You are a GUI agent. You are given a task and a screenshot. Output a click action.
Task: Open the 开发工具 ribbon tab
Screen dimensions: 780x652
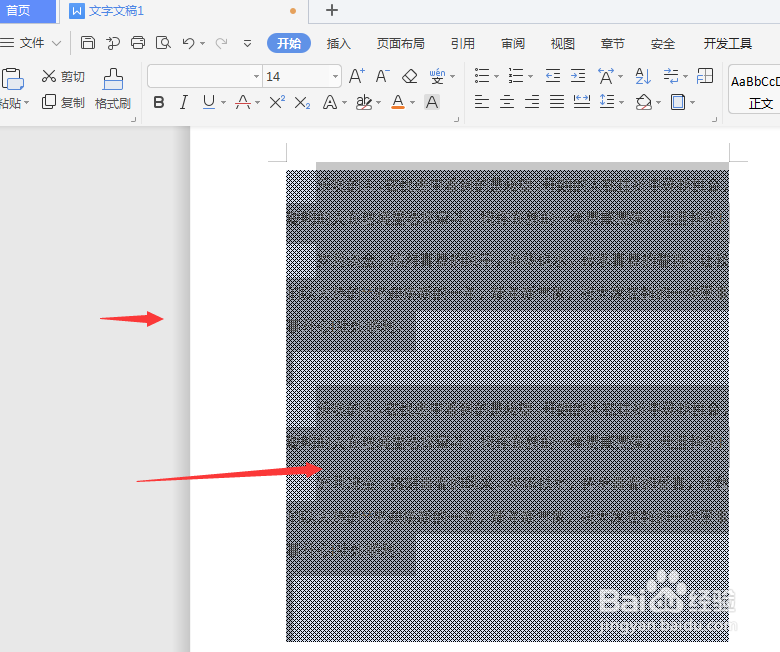(727, 43)
